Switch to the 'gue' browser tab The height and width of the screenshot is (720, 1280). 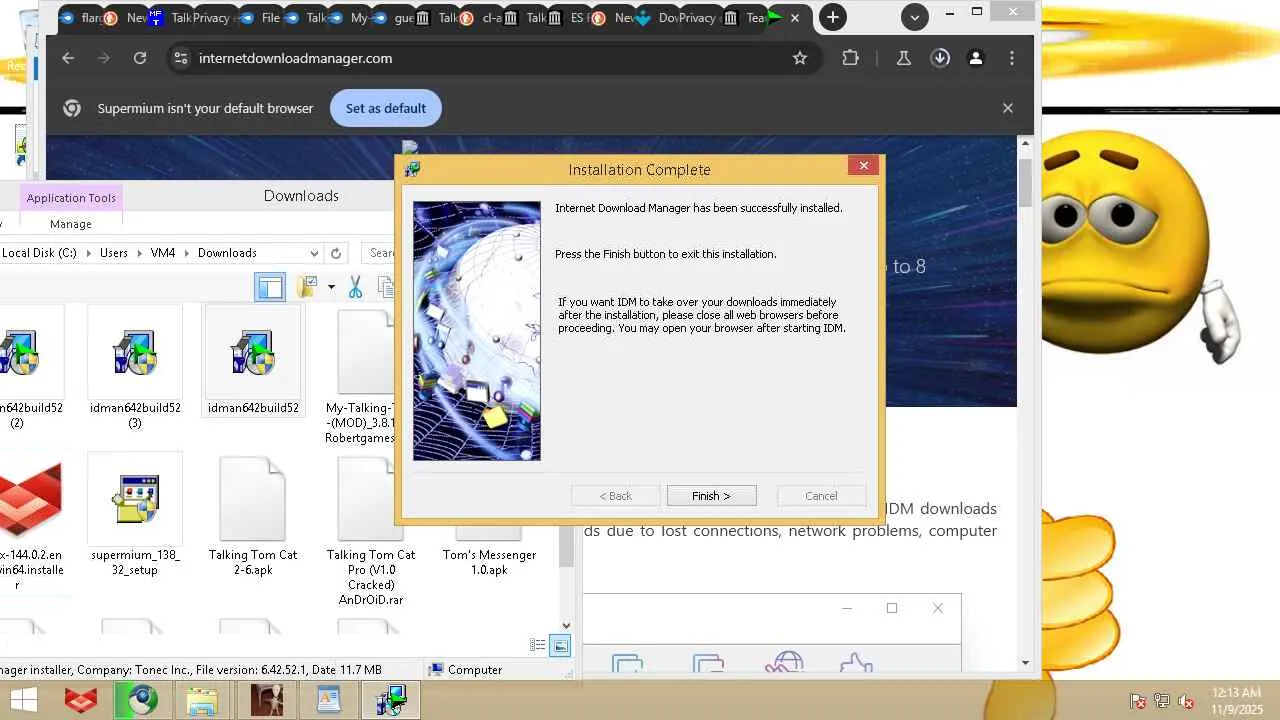tap(396, 18)
